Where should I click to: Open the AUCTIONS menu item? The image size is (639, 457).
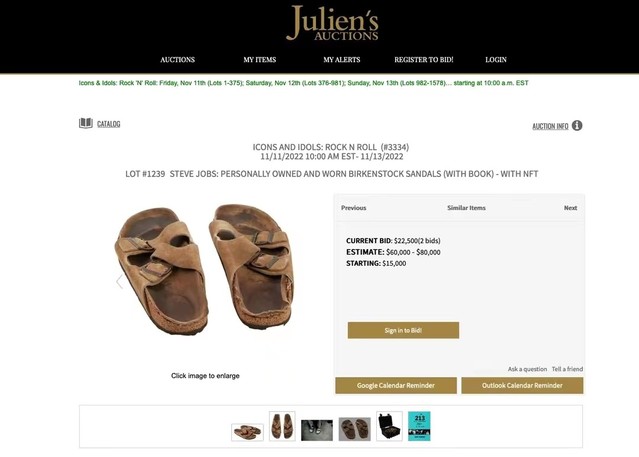tap(177, 60)
